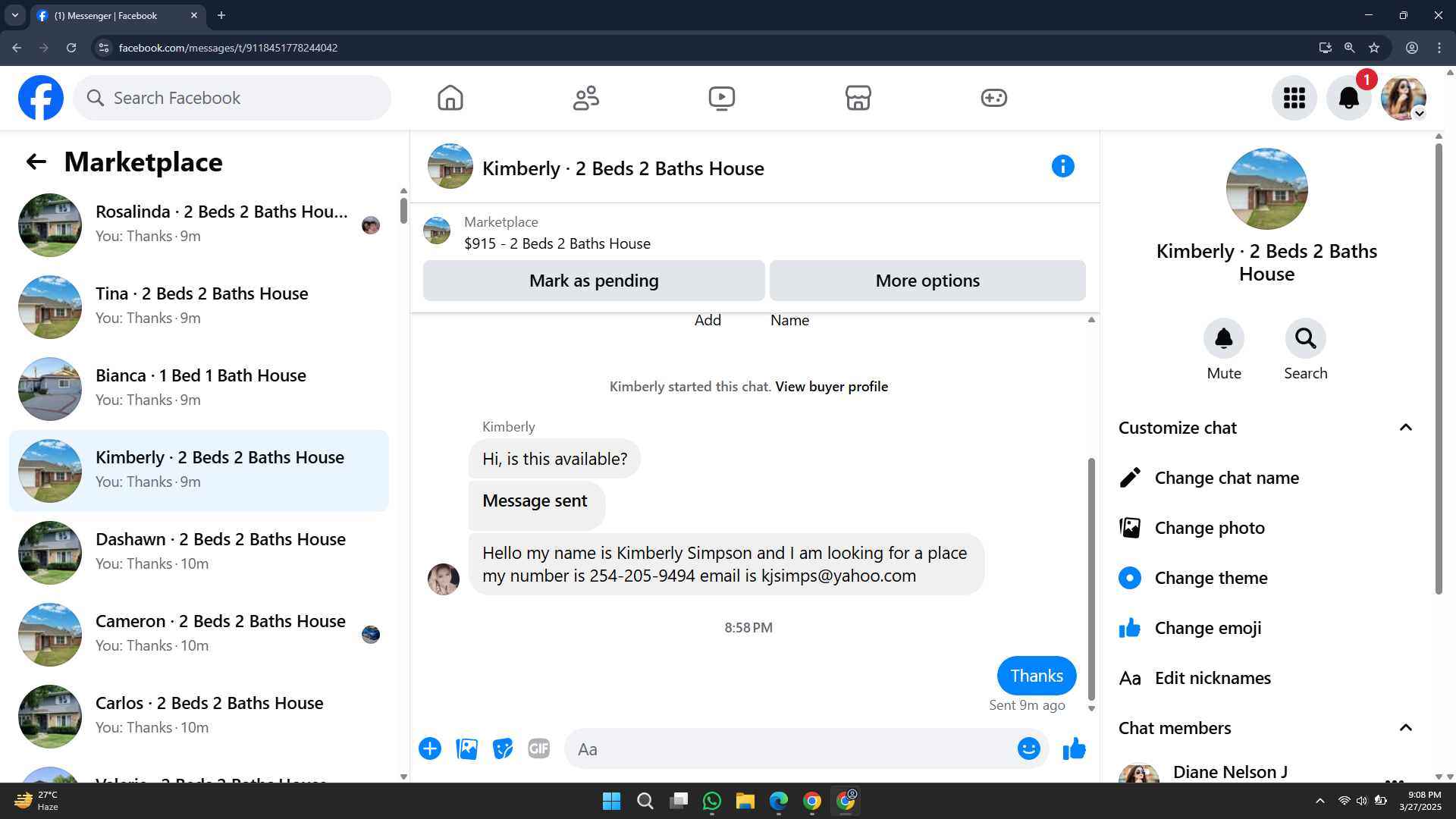The image size is (1456, 819).
Task: Click the house thumbnail in the chat header
Action: pyautogui.click(x=450, y=166)
